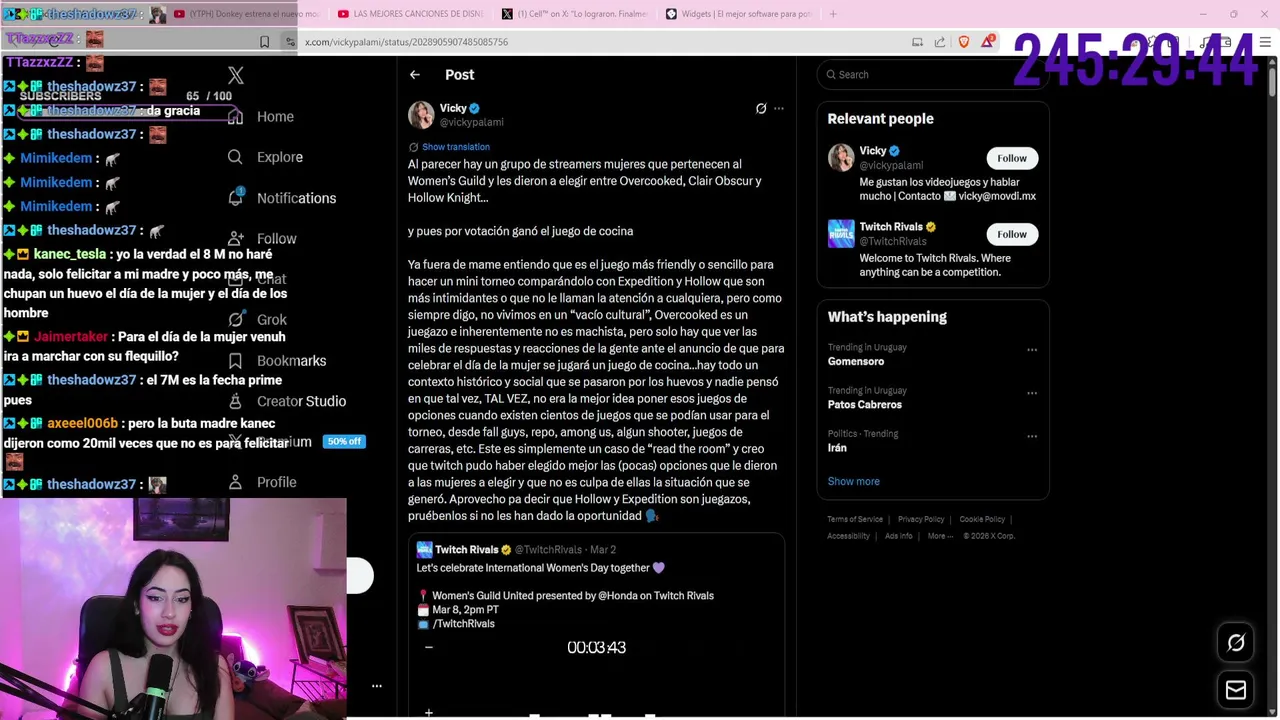Expand the More footer menu
This screenshot has width=1280, height=720.
pyautogui.click(x=940, y=536)
